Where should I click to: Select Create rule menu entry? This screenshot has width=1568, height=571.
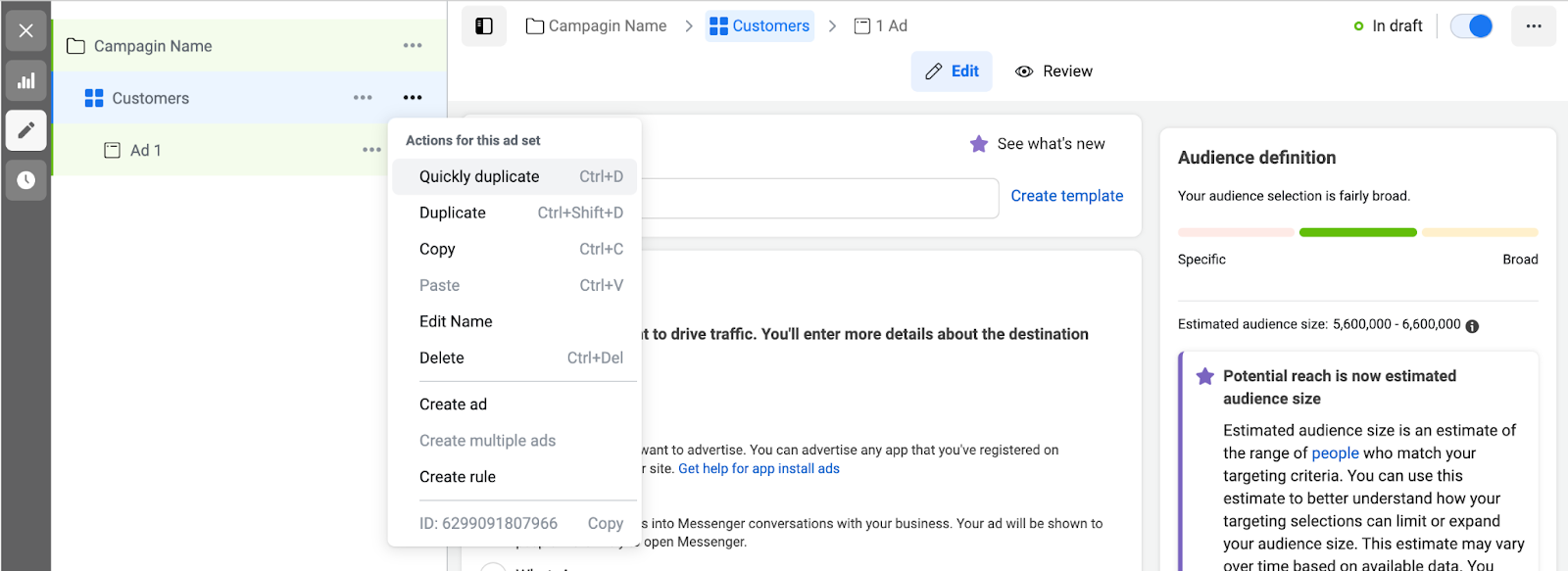tap(458, 477)
